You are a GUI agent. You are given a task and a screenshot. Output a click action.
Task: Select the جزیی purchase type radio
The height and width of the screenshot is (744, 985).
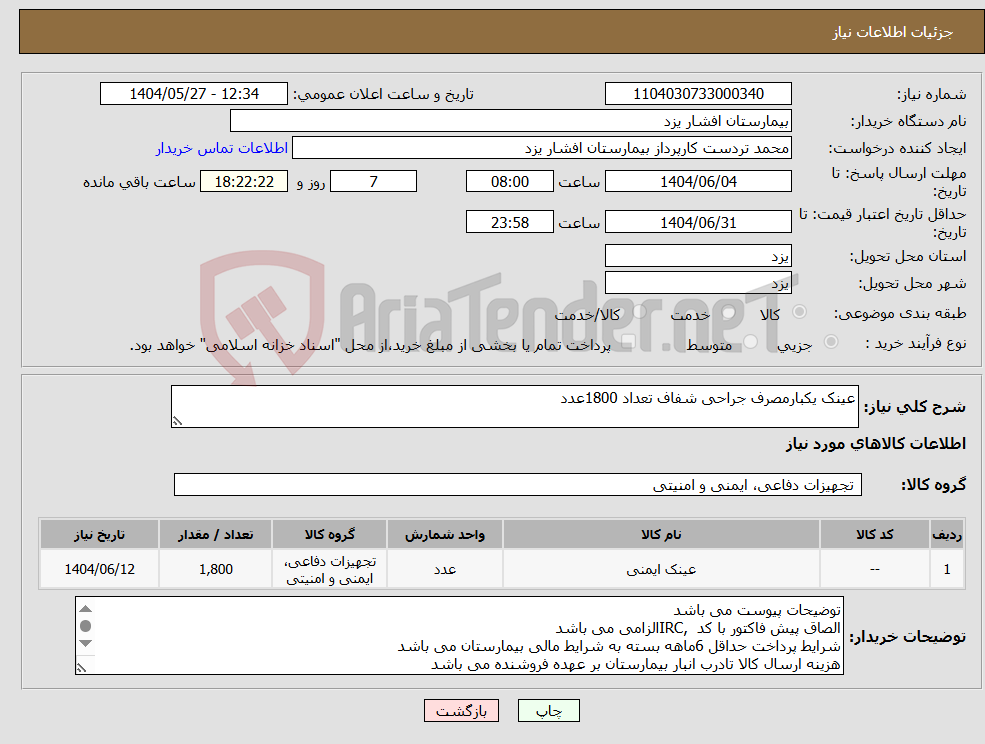(x=830, y=341)
